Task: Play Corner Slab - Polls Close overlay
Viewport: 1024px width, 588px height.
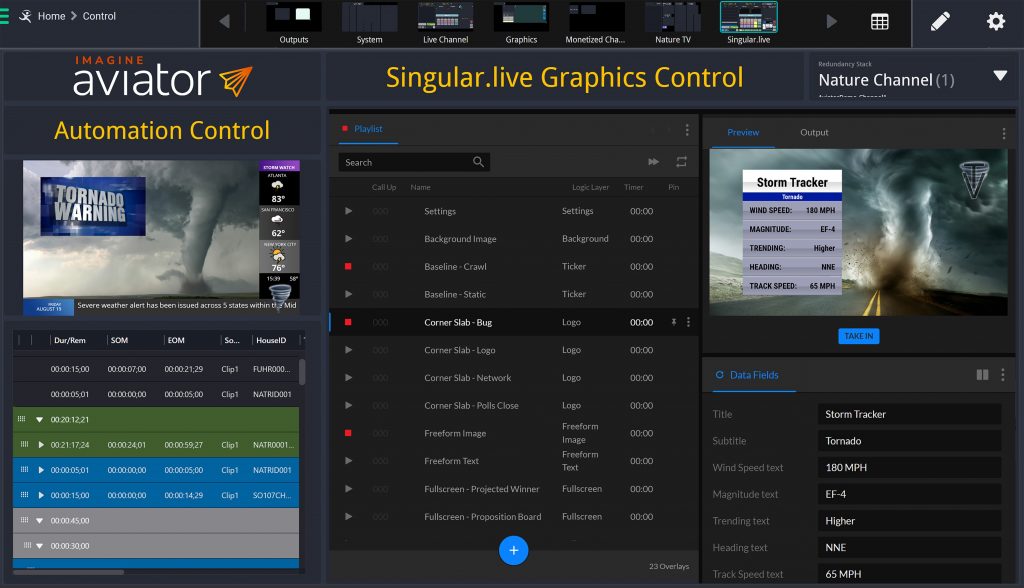Action: click(x=348, y=405)
